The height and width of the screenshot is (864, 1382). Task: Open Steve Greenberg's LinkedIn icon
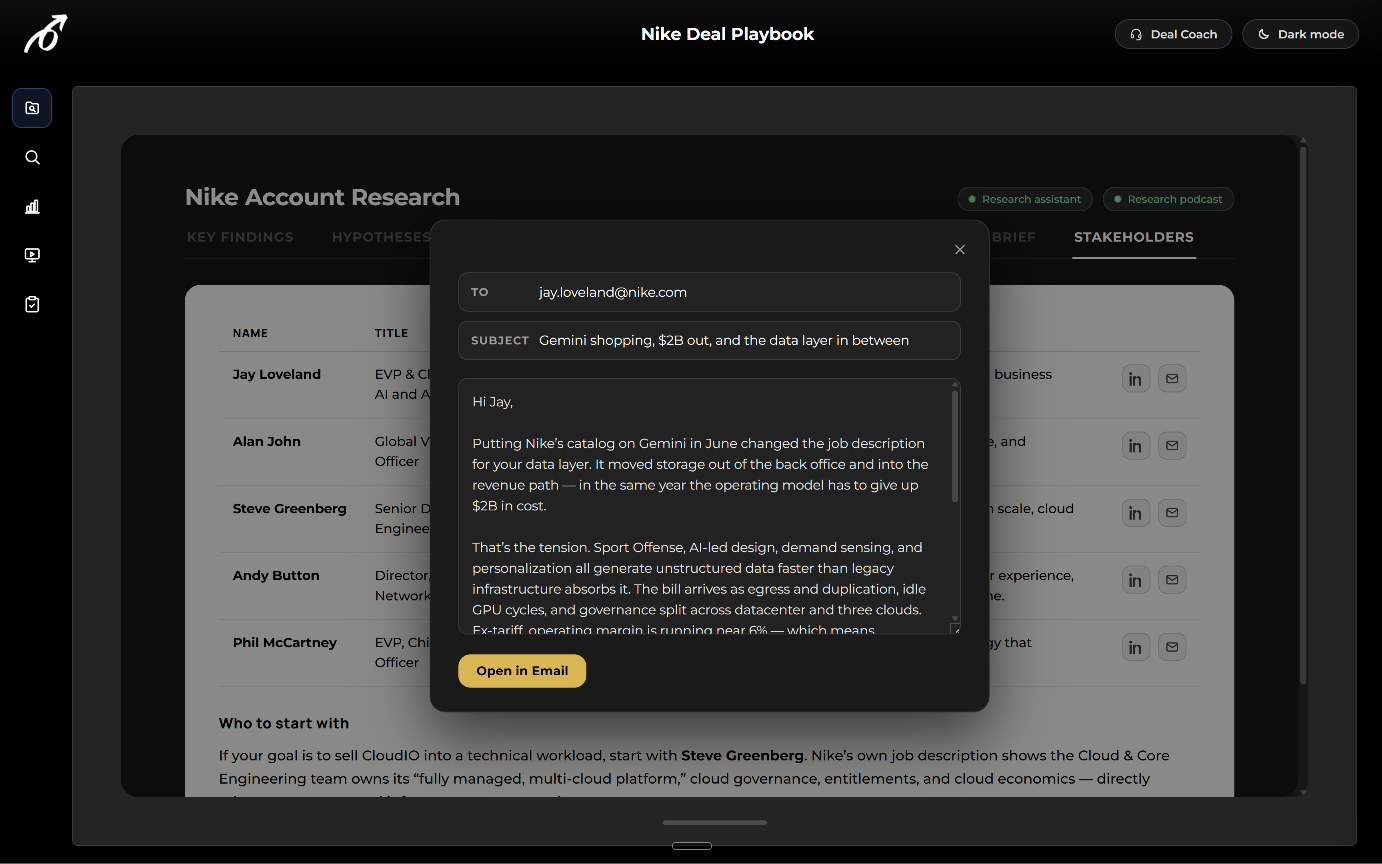(x=1135, y=513)
